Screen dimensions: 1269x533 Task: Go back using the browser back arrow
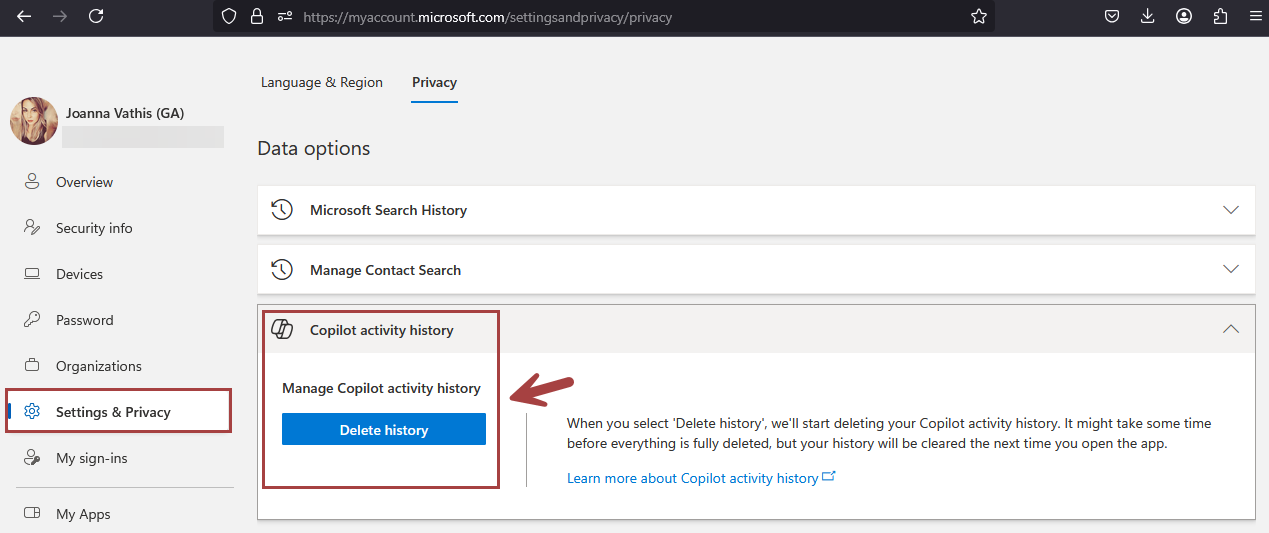[24, 16]
